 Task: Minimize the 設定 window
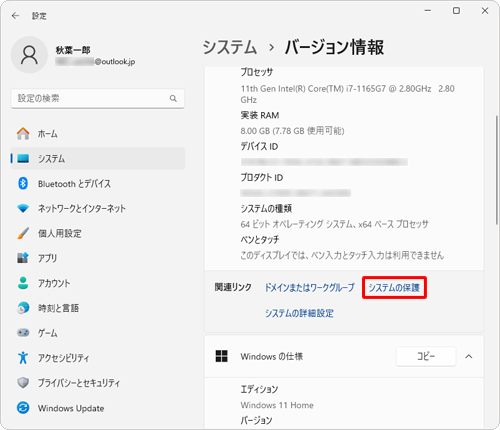click(x=428, y=11)
